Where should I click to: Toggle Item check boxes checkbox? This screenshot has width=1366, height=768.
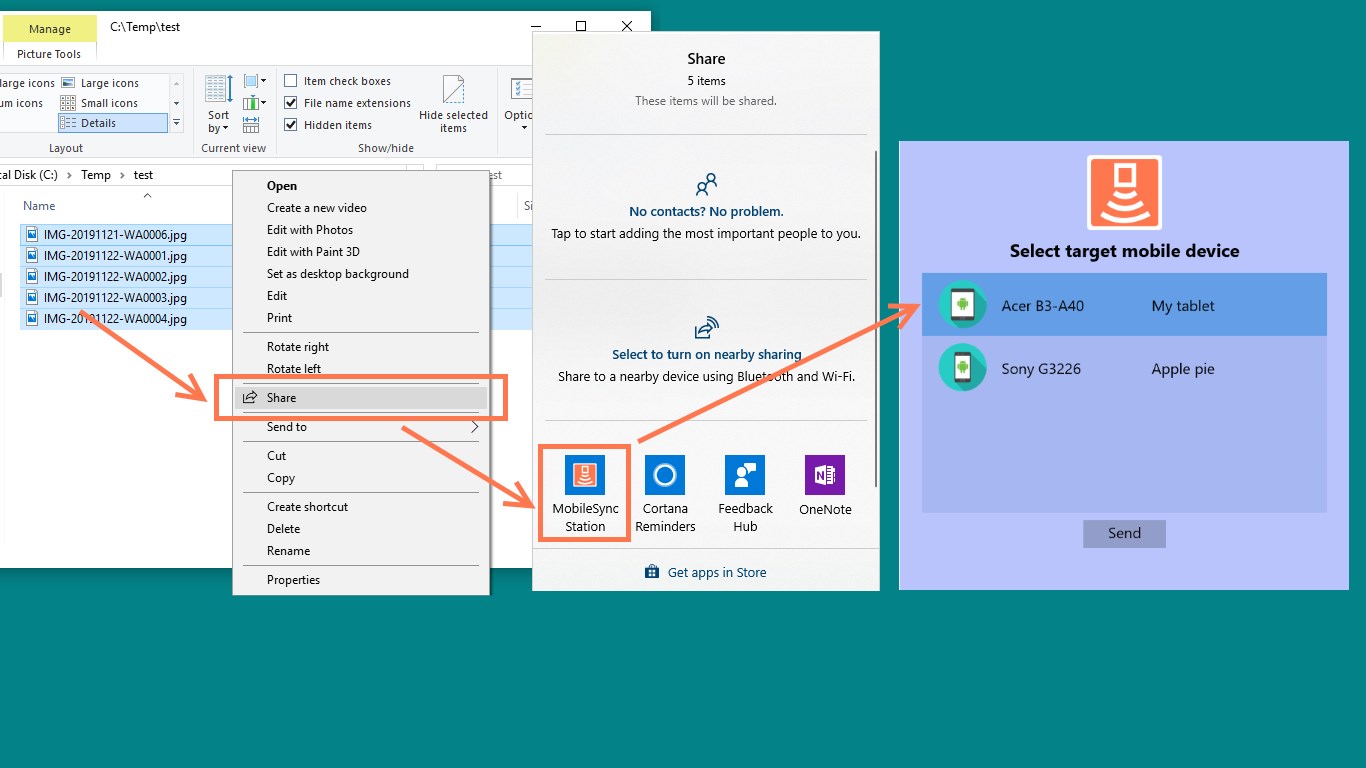click(x=291, y=81)
